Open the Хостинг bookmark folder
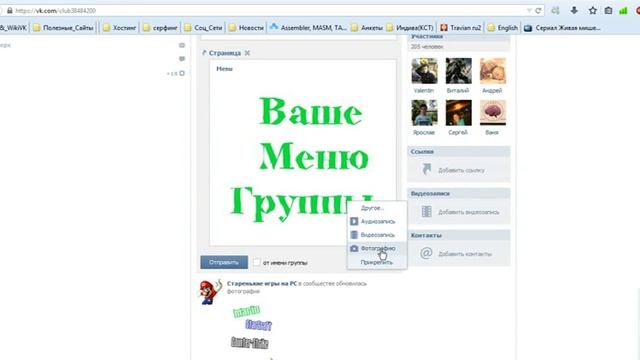This screenshot has height=360, width=640. click(120, 28)
